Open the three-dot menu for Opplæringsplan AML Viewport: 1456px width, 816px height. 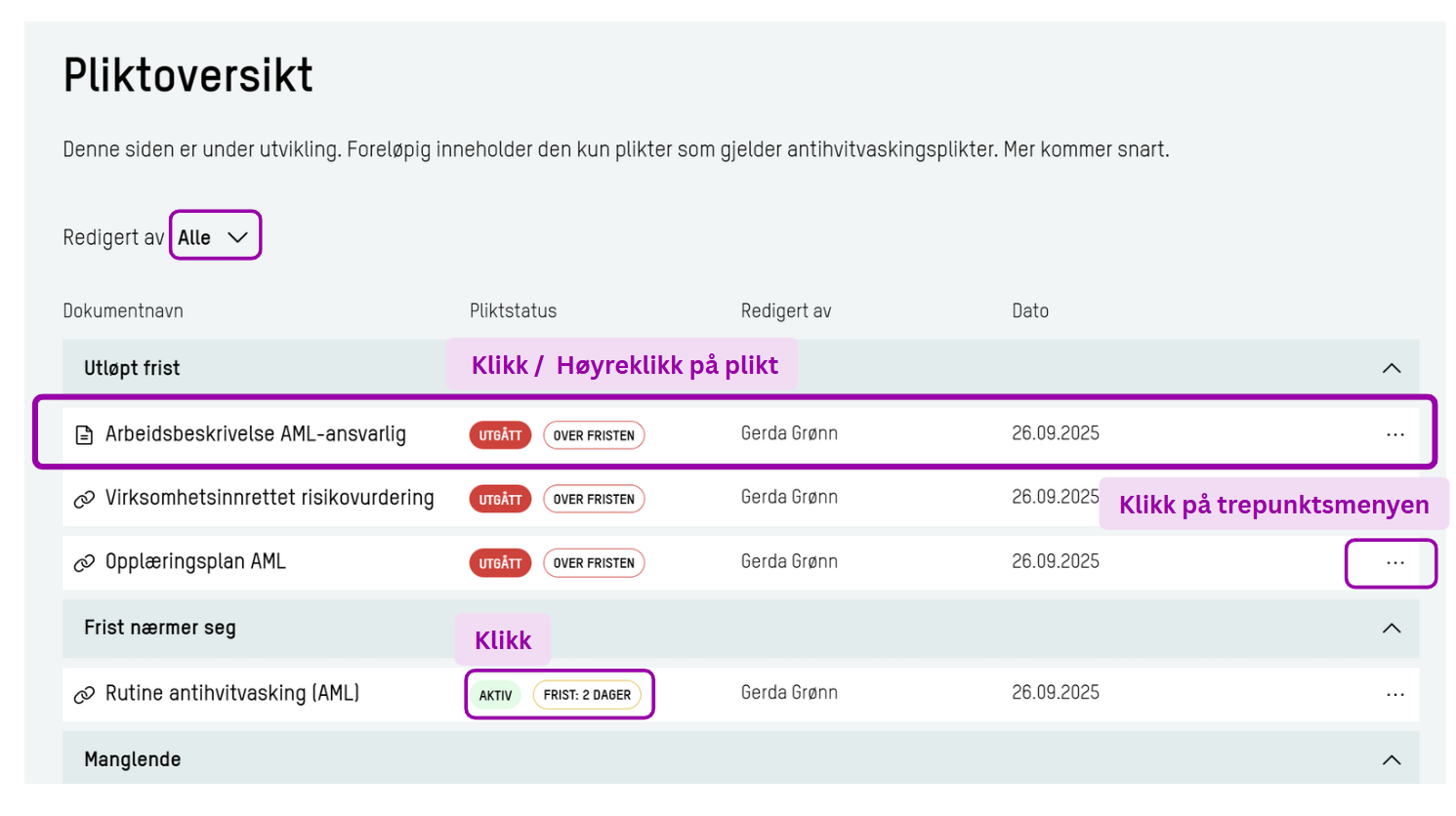(1394, 563)
